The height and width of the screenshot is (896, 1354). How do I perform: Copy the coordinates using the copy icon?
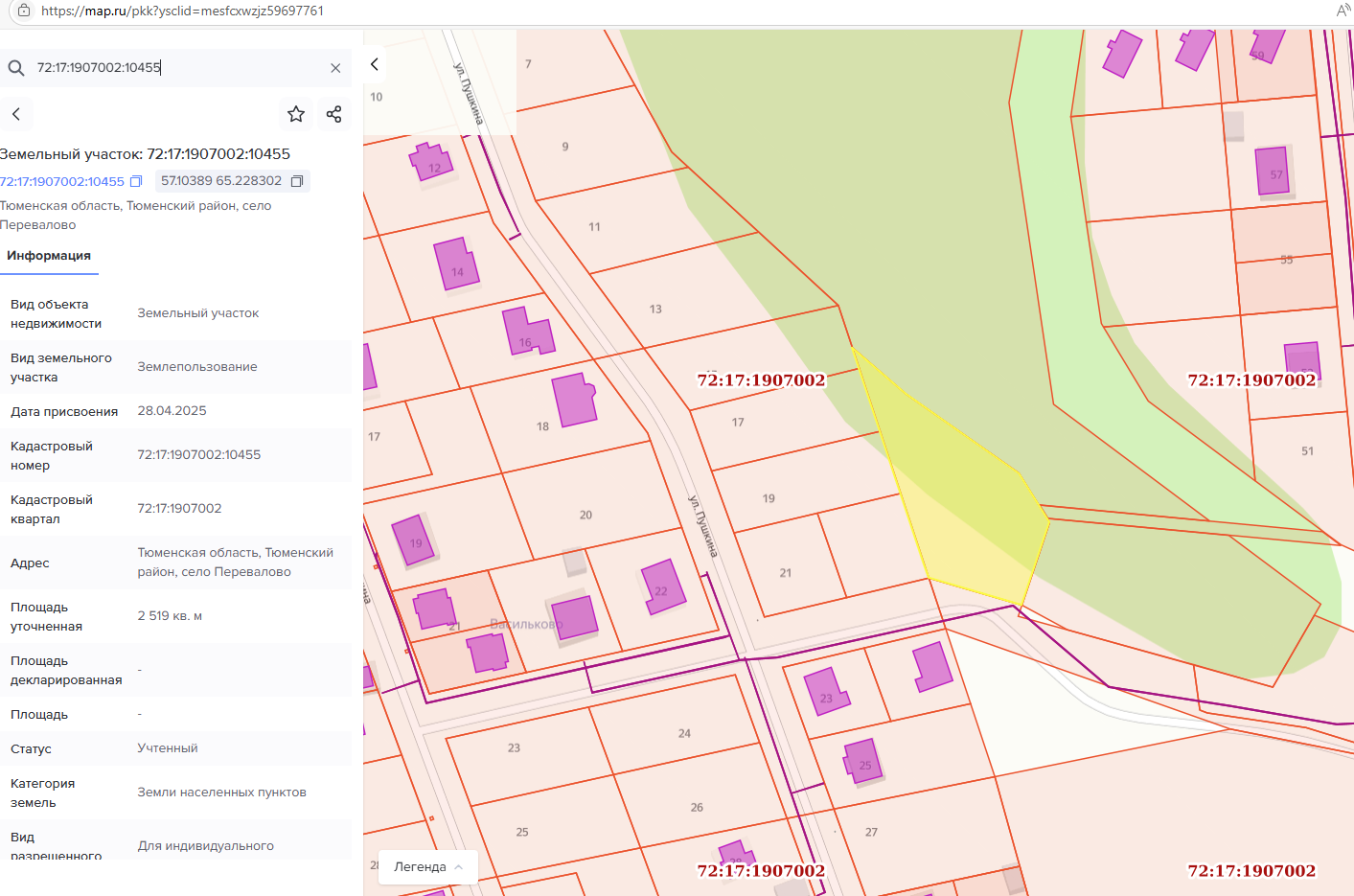[297, 181]
